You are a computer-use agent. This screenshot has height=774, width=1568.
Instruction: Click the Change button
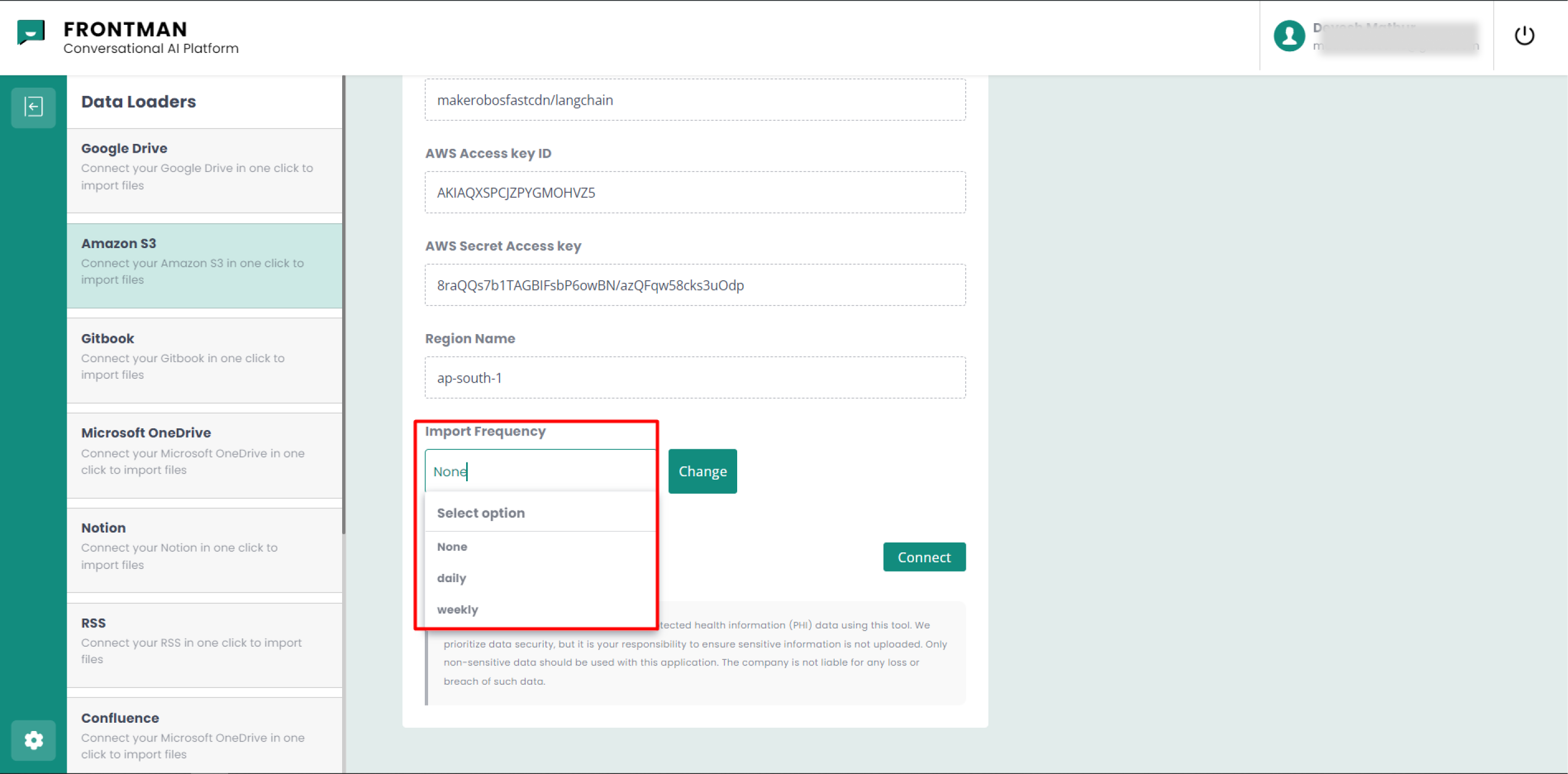pyautogui.click(x=702, y=471)
